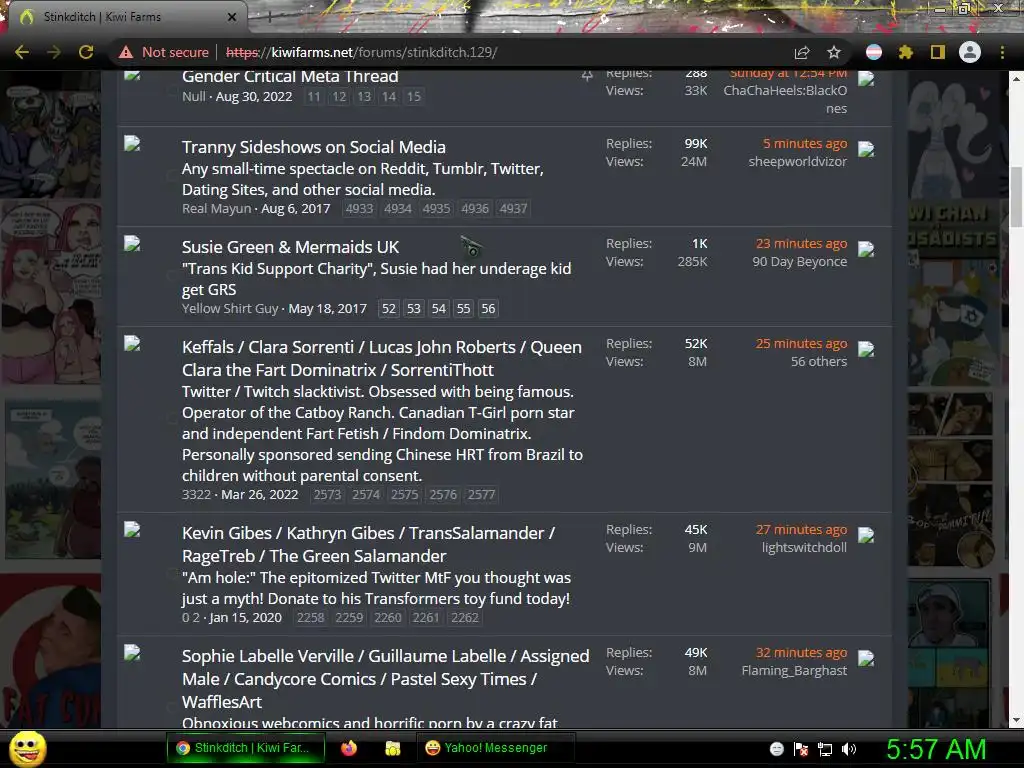Image resolution: width=1024 pixels, height=768 pixels.
Task: Jump to latest post '32 minutes ago'
Action: tap(801, 652)
